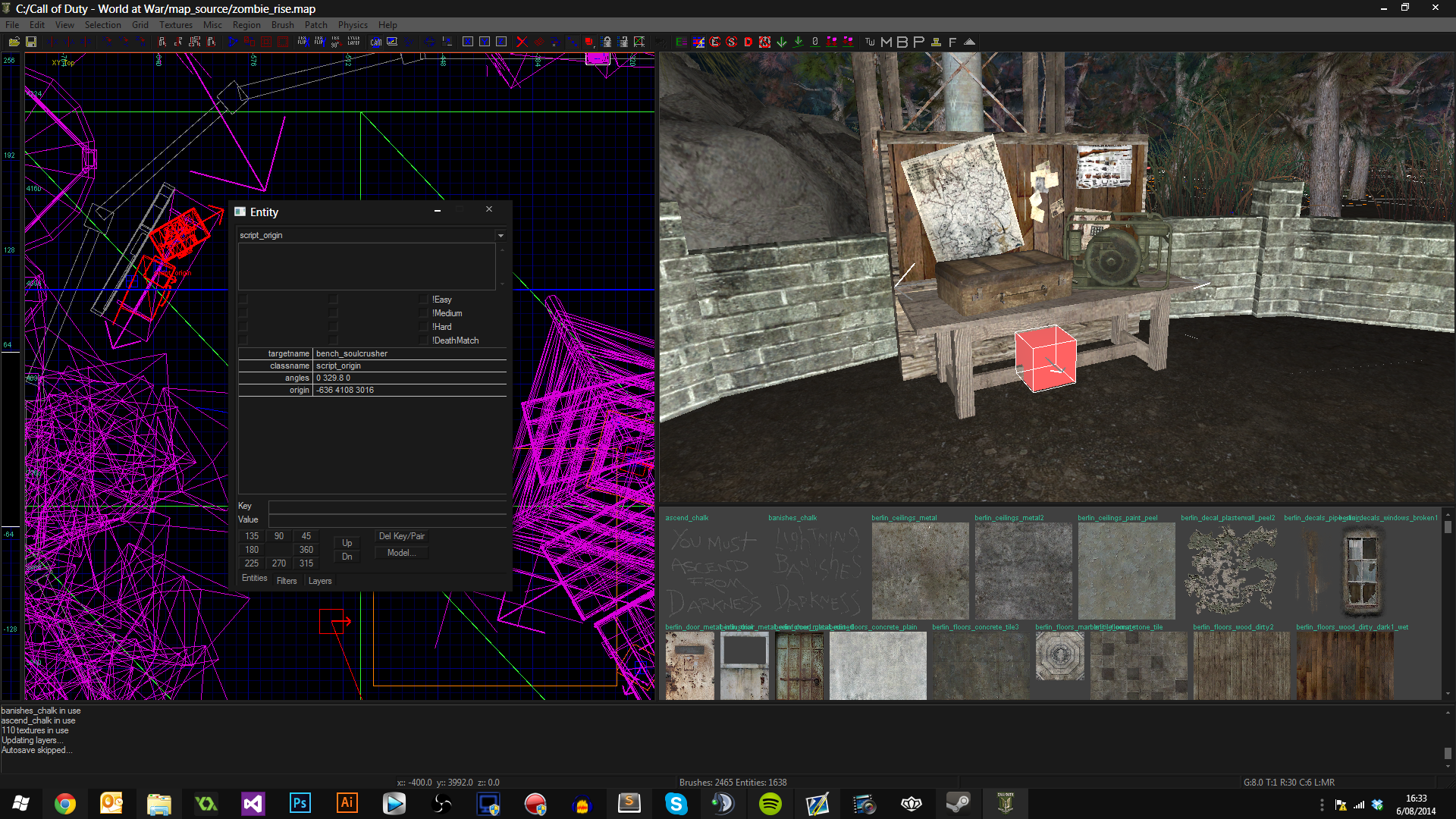Switch to Z axis view toolbar icon
1456x819 pixels.
tap(501, 42)
